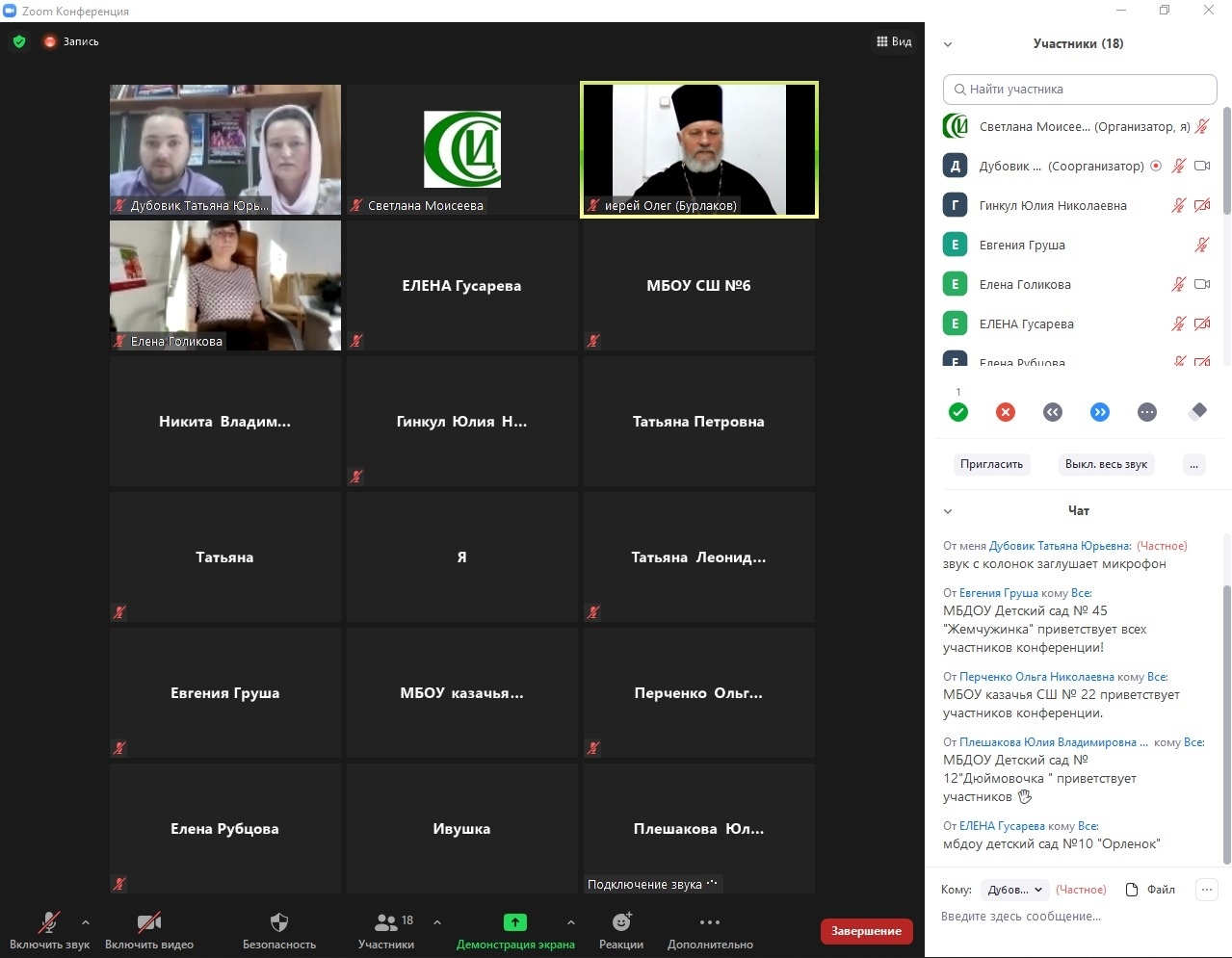1232x958 pixels.
Task: Click the Go Faster arrows icon
Action: pyautogui.click(x=1100, y=412)
